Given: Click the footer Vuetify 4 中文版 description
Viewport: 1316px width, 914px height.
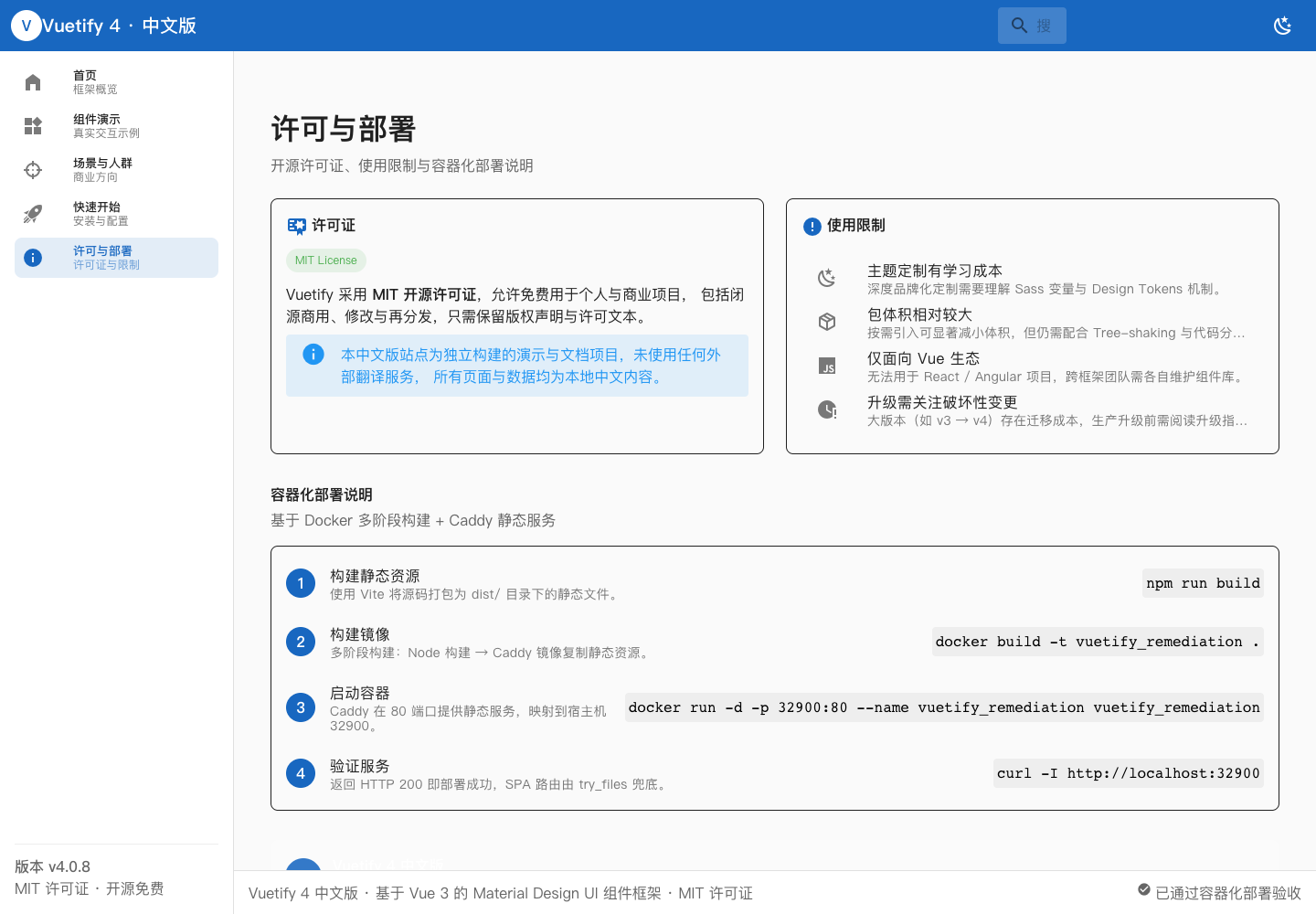Looking at the screenshot, I should [x=501, y=893].
